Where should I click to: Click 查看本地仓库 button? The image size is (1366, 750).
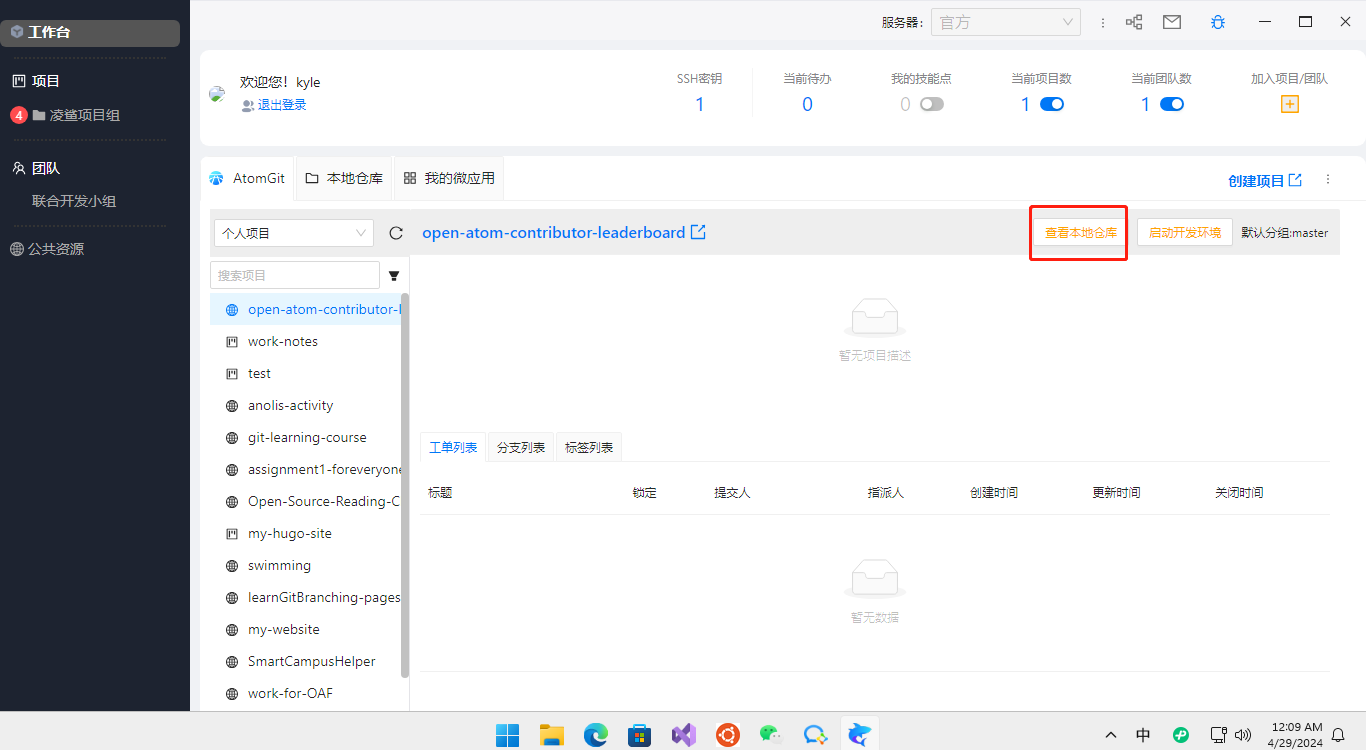tap(1081, 233)
